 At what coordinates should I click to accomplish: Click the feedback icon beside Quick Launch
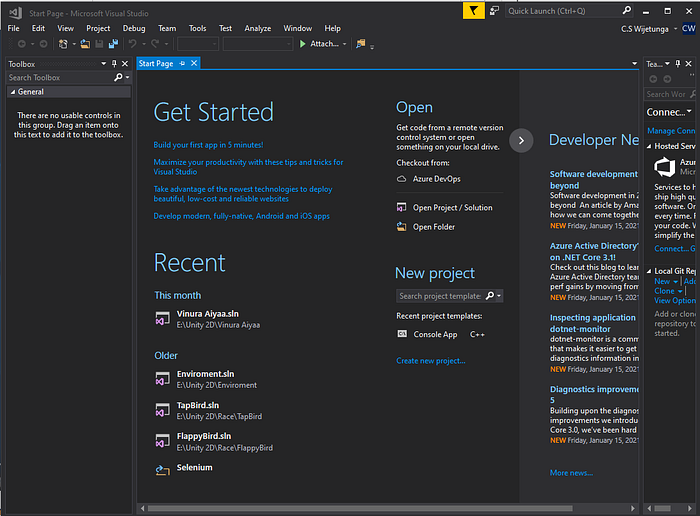point(494,11)
